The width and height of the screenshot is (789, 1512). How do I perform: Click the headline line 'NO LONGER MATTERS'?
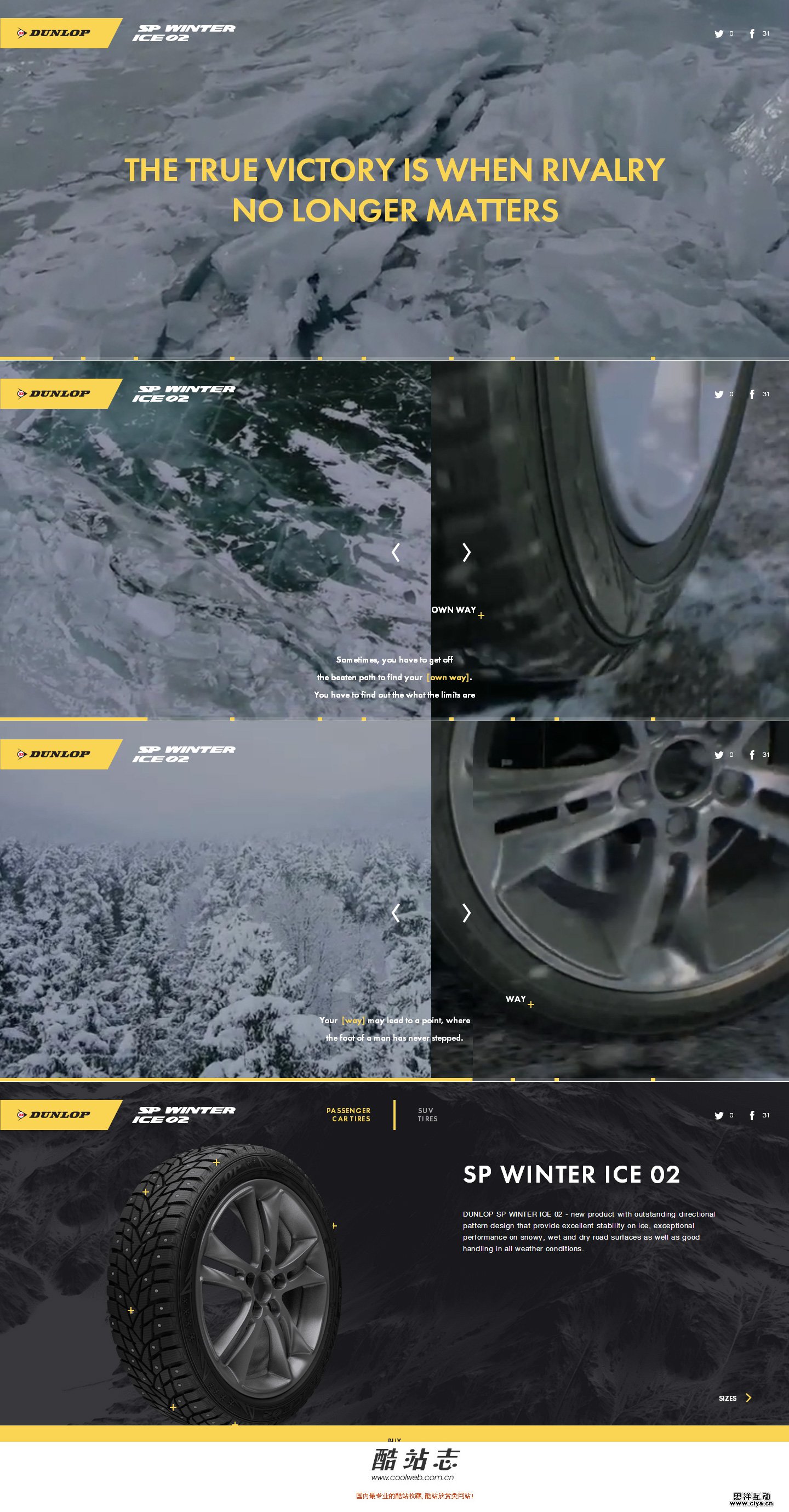[395, 211]
